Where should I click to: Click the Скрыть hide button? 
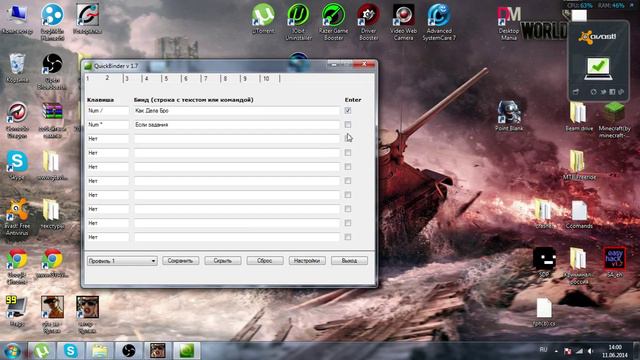(223, 261)
